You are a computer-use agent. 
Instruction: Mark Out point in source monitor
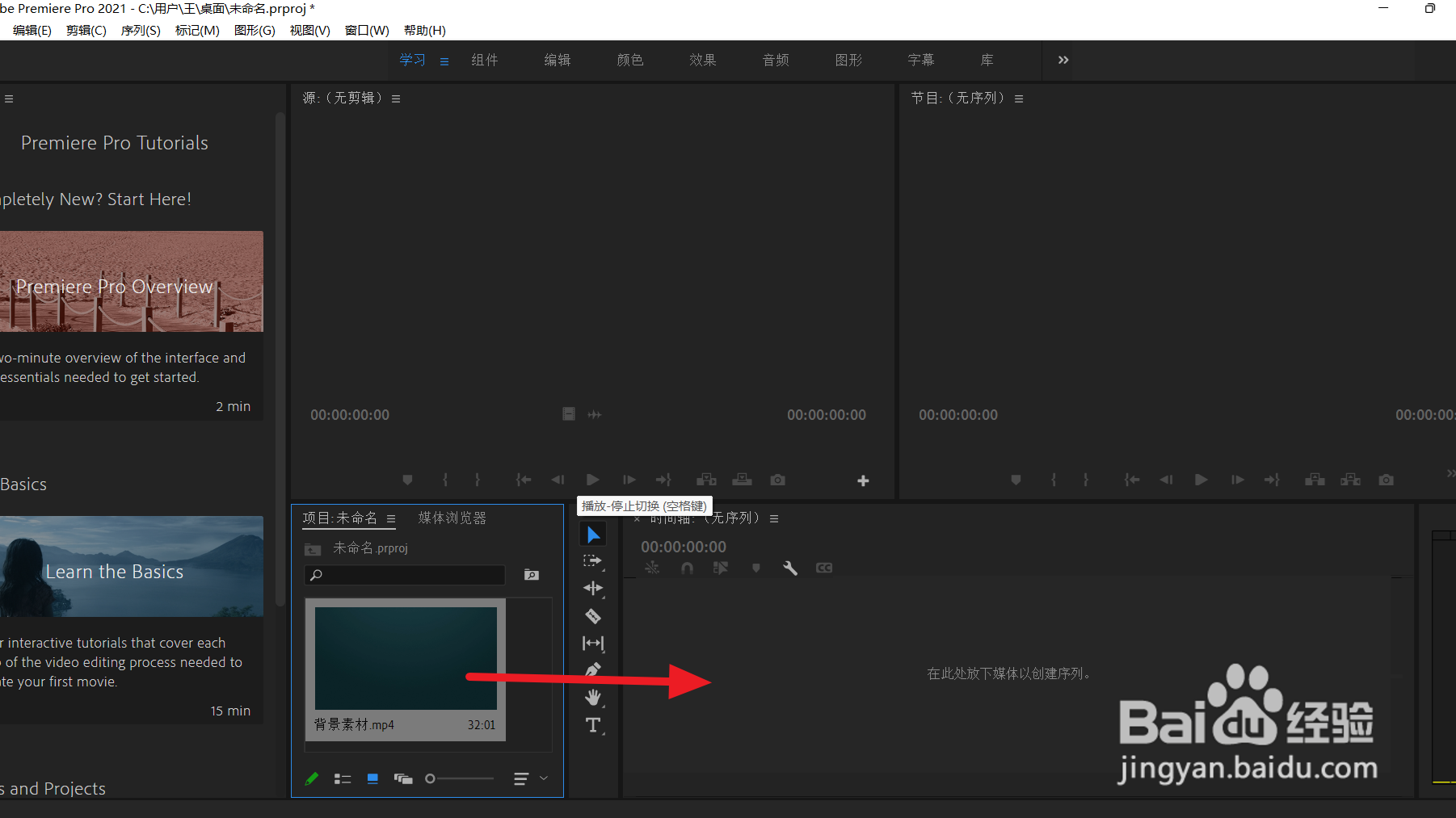(478, 480)
